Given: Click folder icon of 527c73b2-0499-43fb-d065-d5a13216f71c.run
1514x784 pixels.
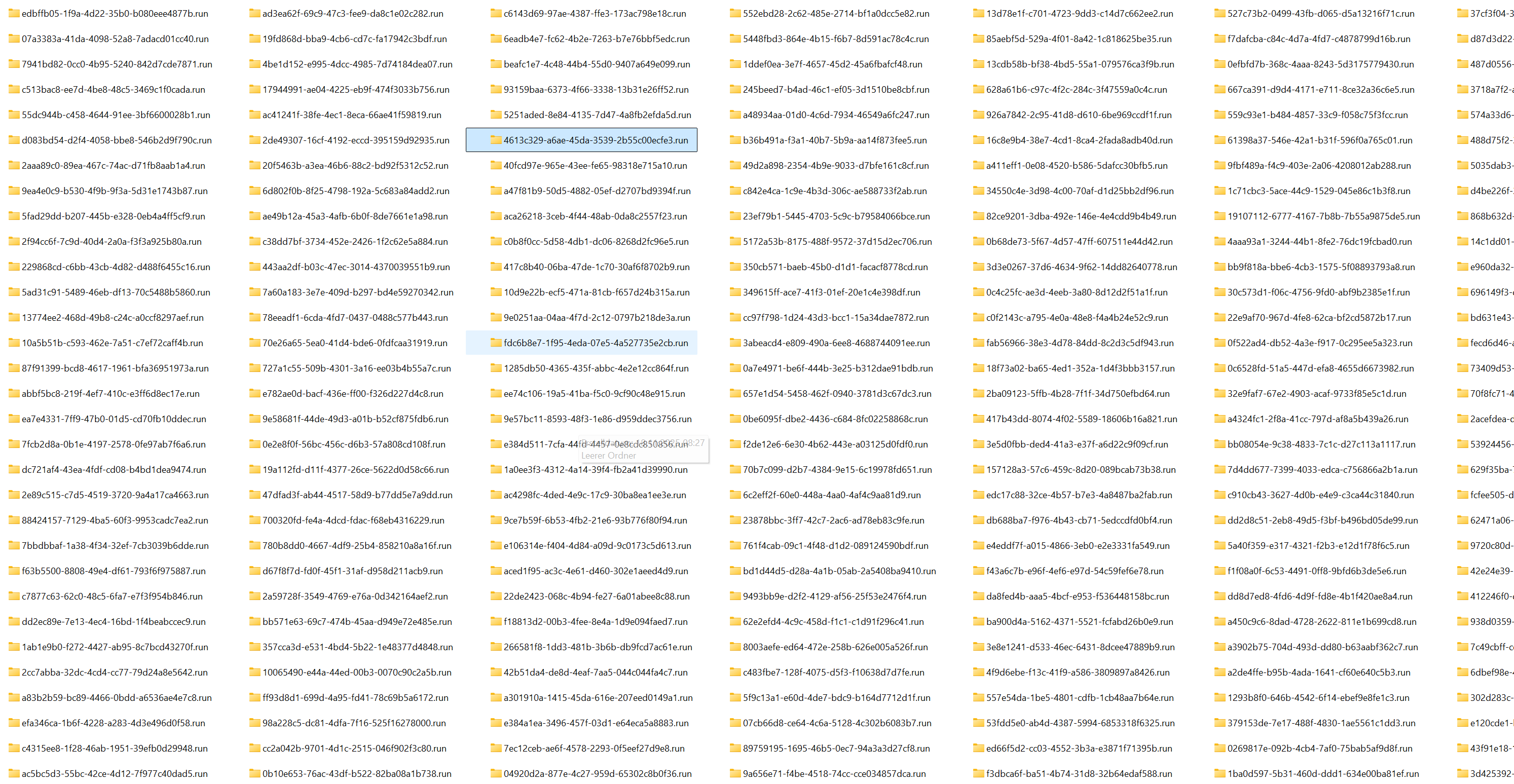Looking at the screenshot, I should point(1220,14).
